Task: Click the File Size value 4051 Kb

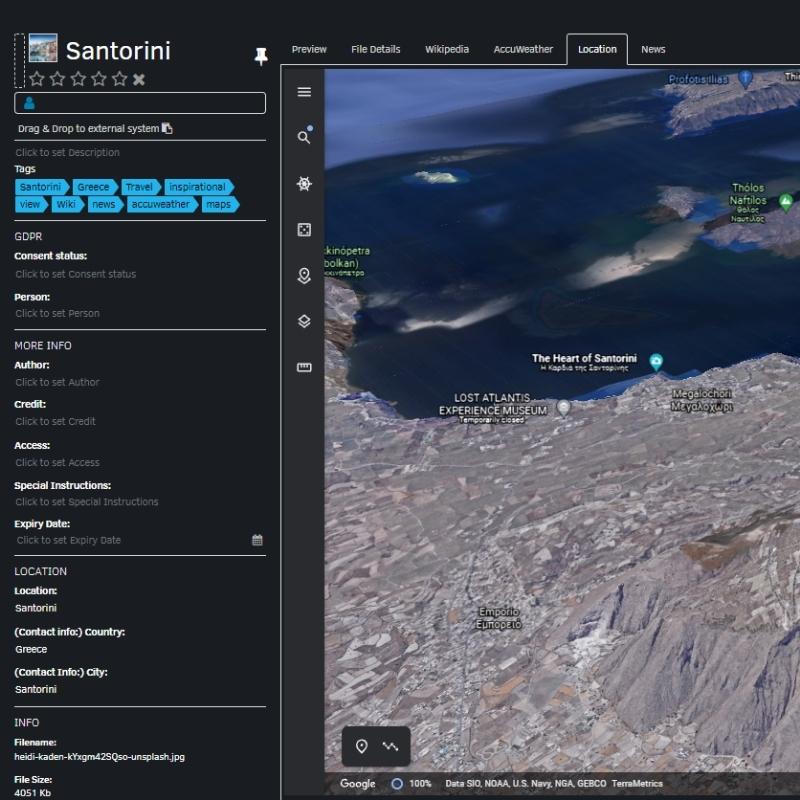Action: click(x=32, y=793)
